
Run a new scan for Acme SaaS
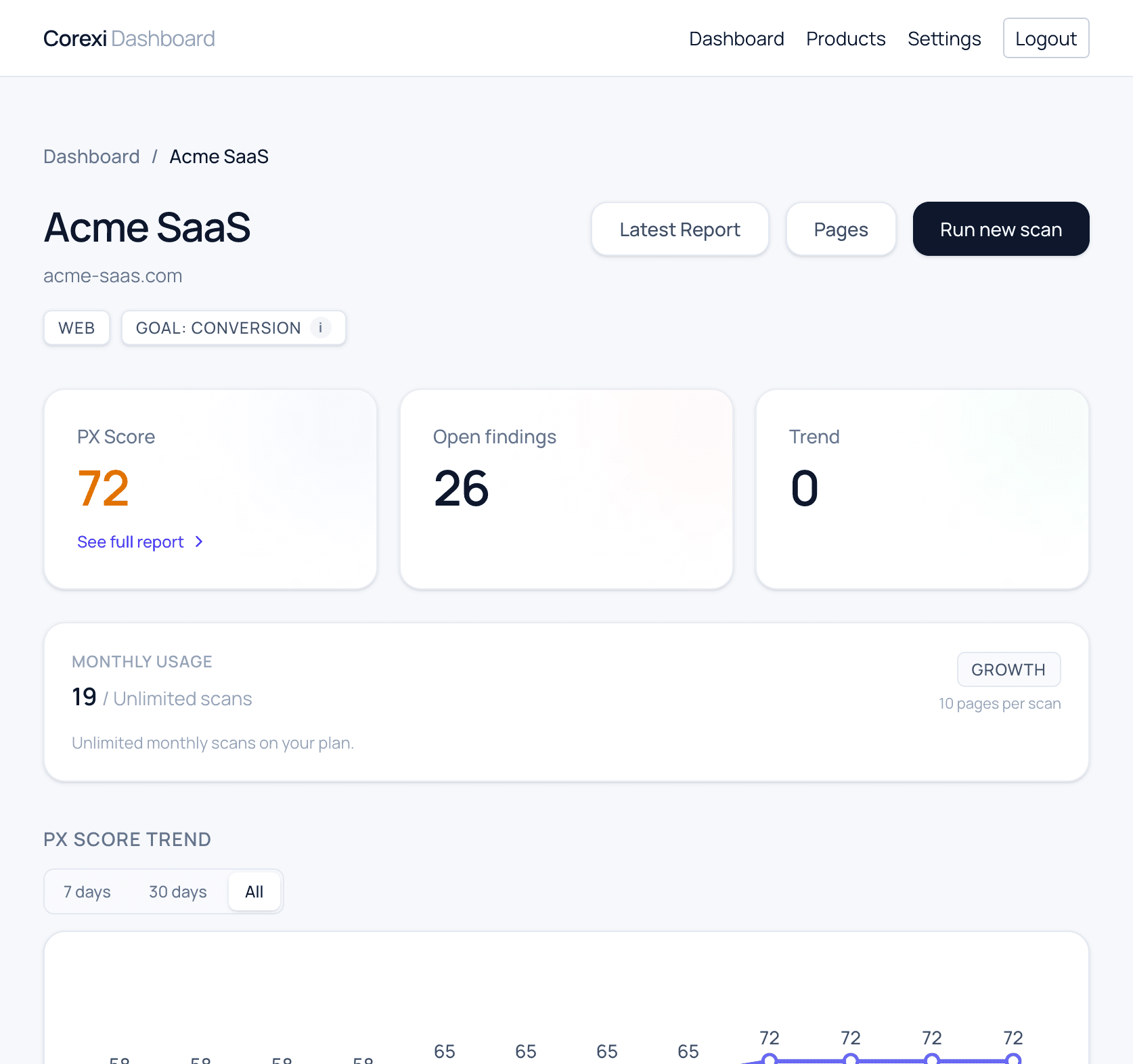[x=1000, y=229]
